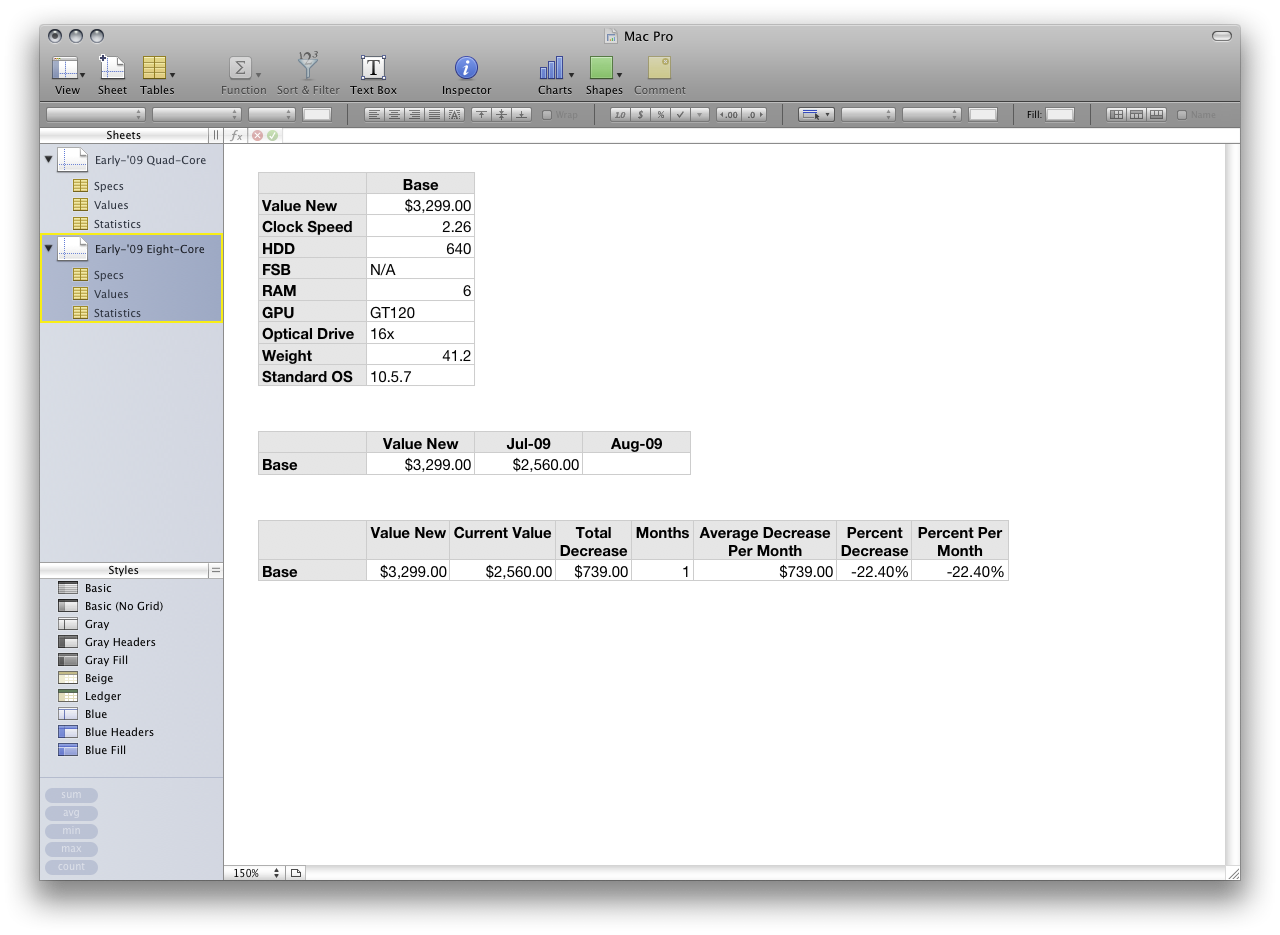Open the font style dropdown
This screenshot has width=1280, height=935.
click(196, 115)
